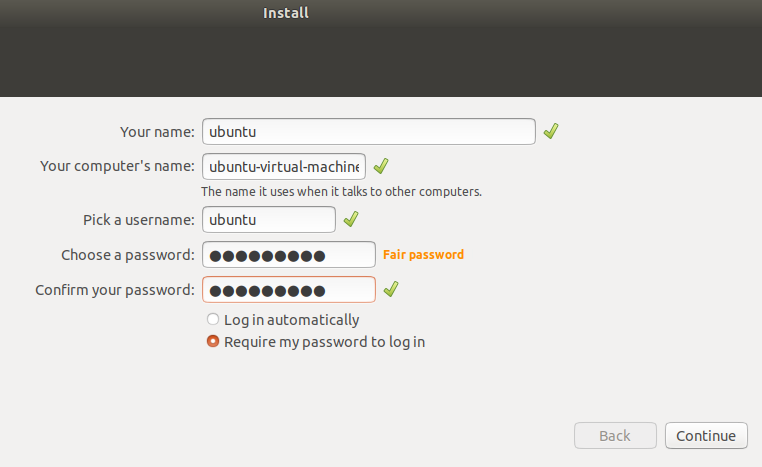Focus the Your name text field
762x467 pixels.
369,131
